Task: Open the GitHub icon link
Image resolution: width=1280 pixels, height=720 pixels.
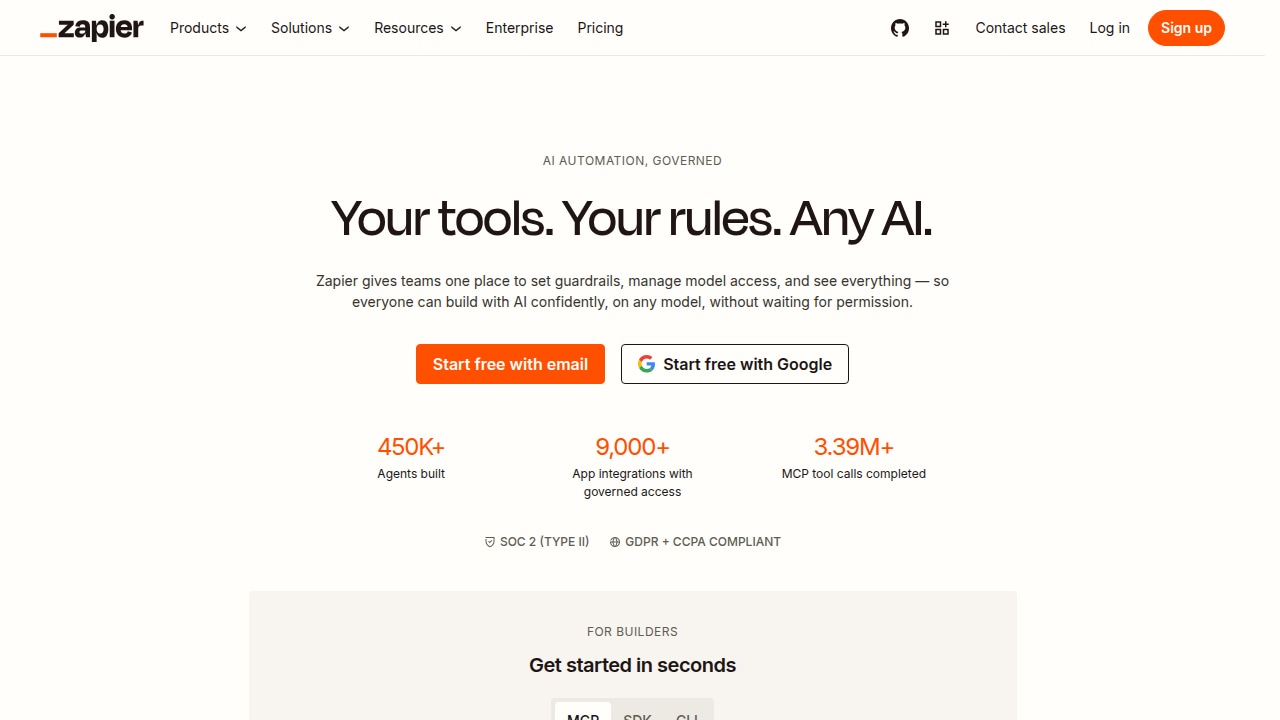Action: coord(900,28)
